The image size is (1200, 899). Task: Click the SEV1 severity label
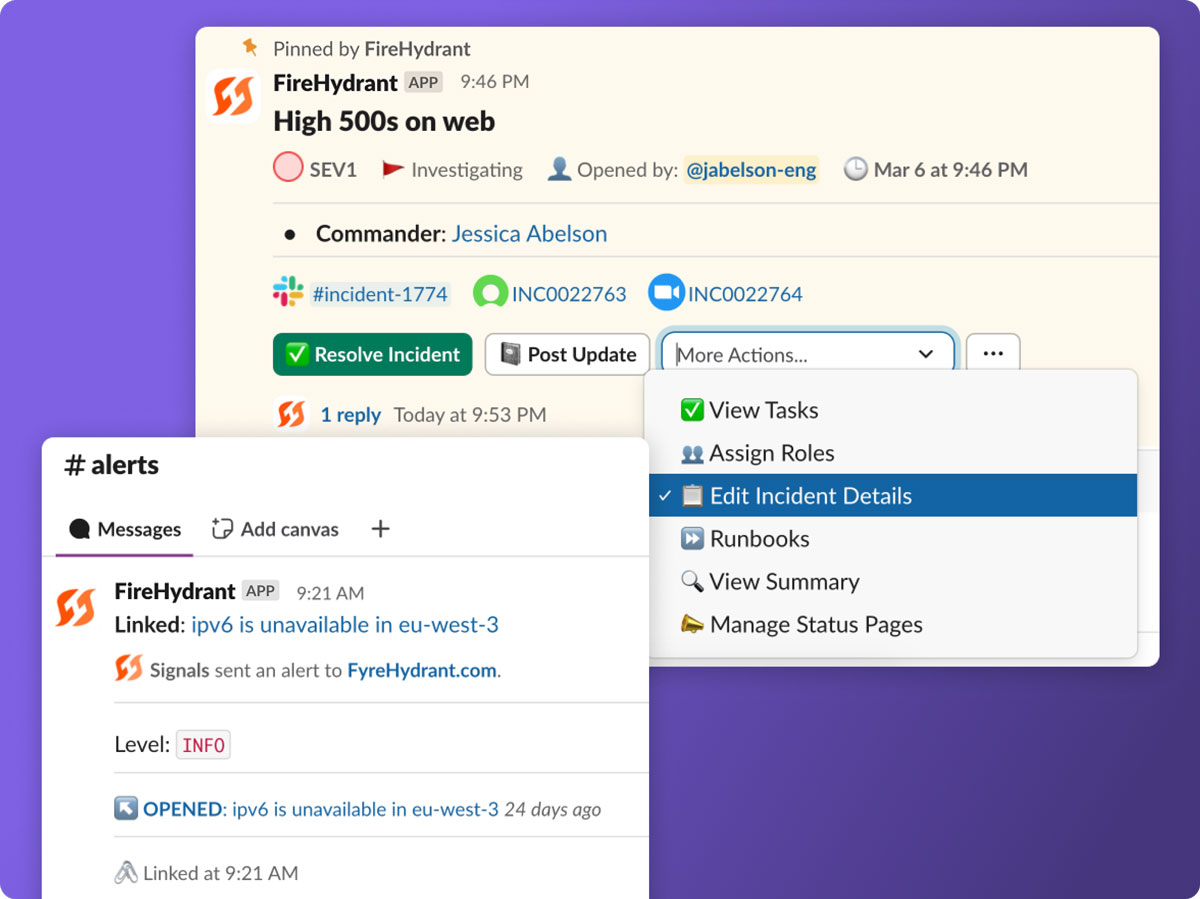coord(333,170)
